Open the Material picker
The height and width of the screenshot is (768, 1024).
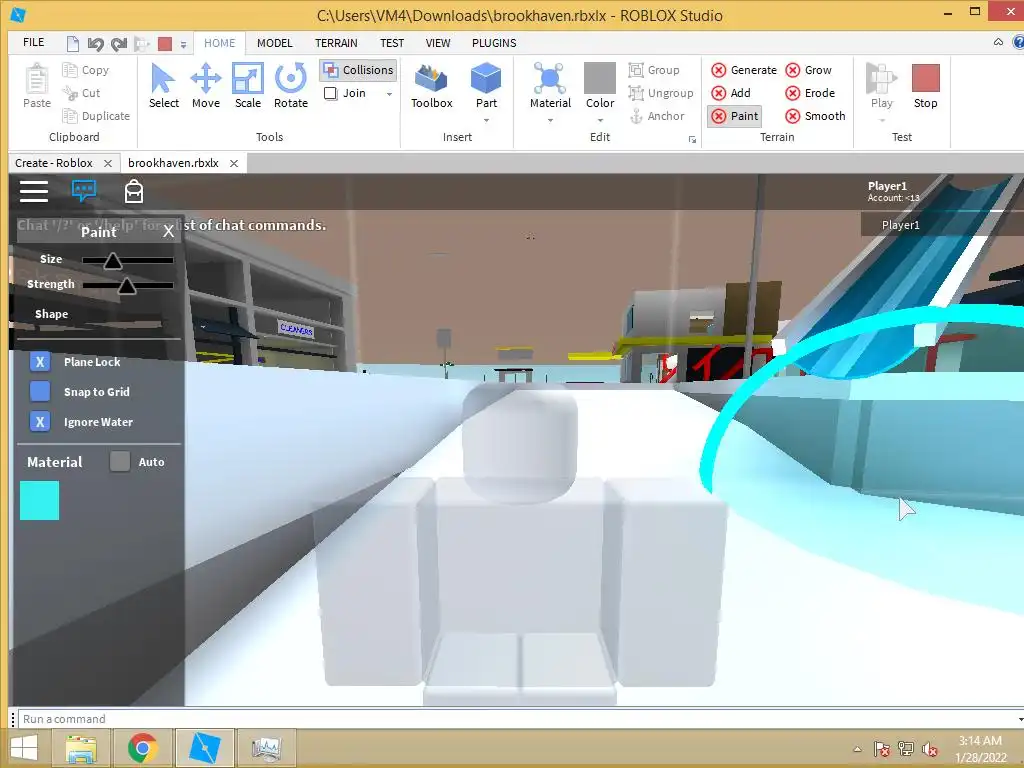pyautogui.click(x=550, y=86)
